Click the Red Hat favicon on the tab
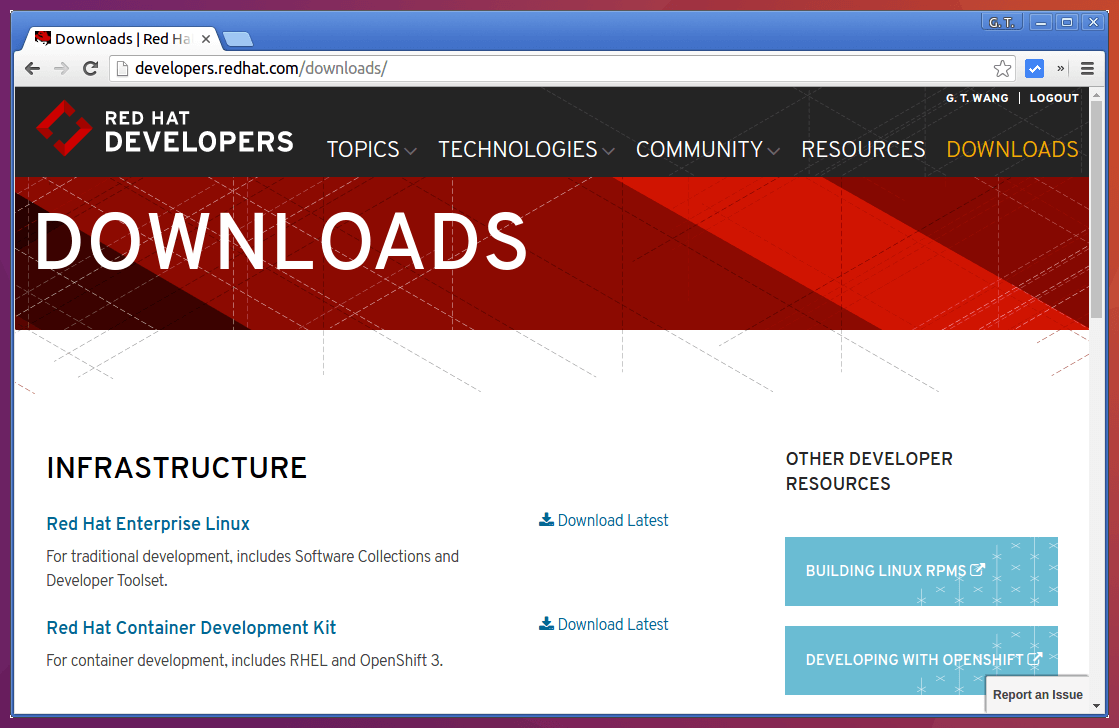1119x728 pixels. click(x=42, y=38)
